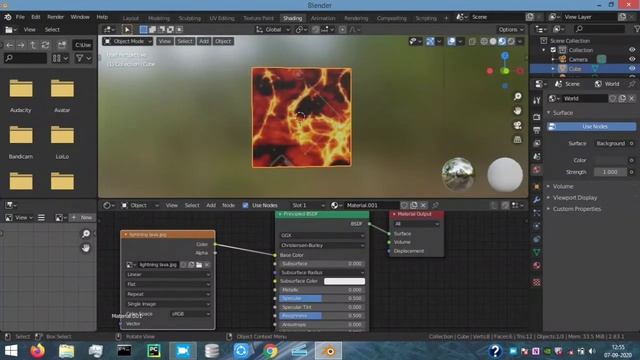Toggle proportional editing in viewport header

(342, 29)
